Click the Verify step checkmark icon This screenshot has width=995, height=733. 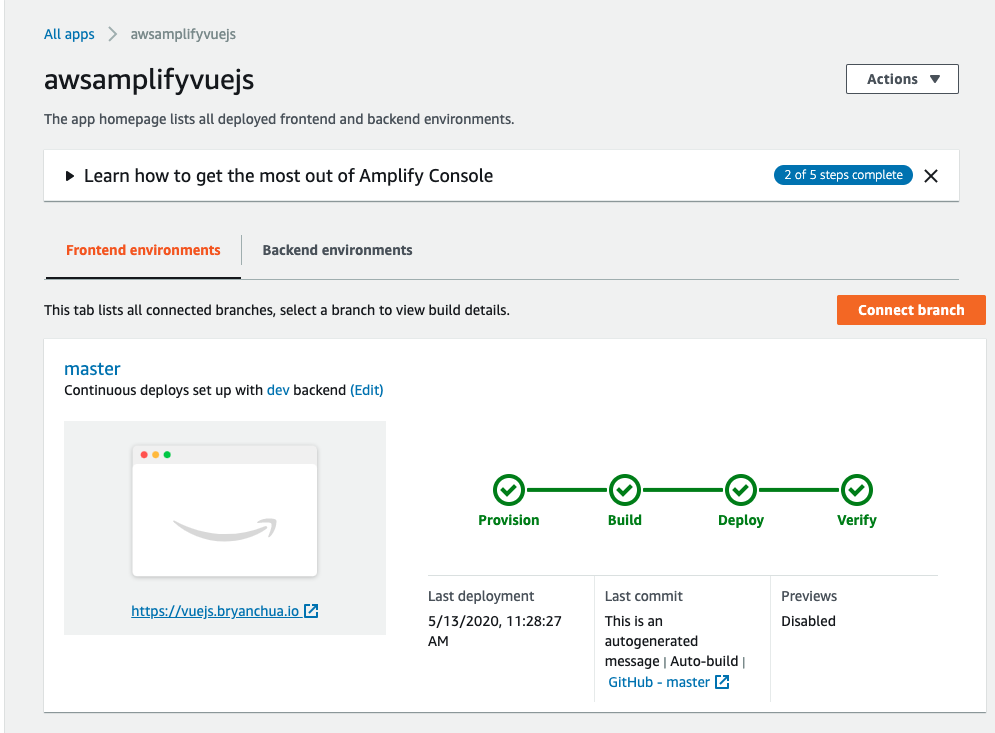click(x=857, y=490)
